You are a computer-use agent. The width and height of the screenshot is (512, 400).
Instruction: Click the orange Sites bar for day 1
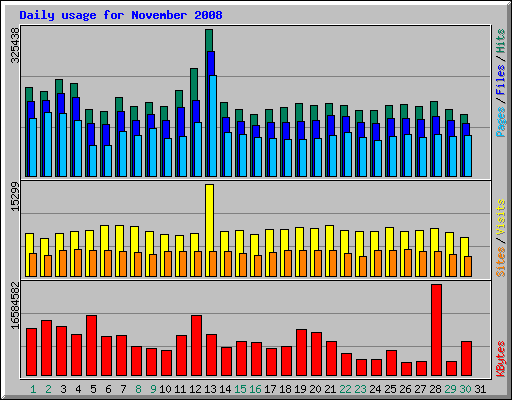click(x=33, y=265)
